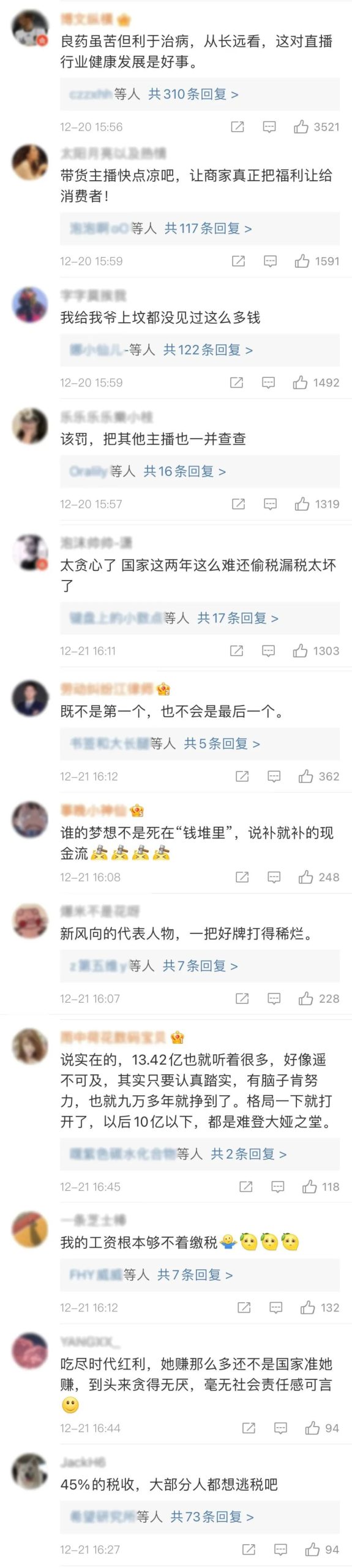This screenshot has height=1568, width=352.
Task: Expand the 共310条回复 replies
Action: pyautogui.click(x=193, y=94)
